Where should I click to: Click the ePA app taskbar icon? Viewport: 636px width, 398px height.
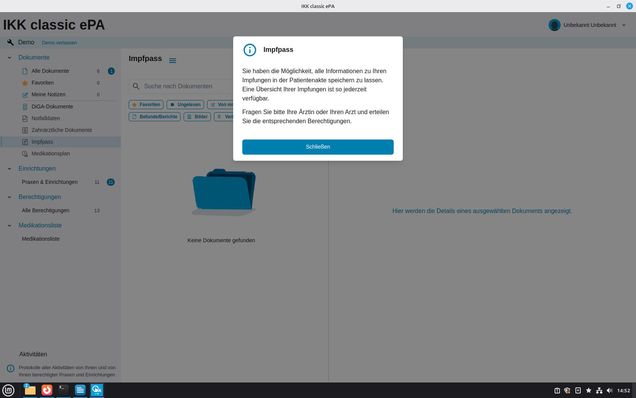click(97, 390)
